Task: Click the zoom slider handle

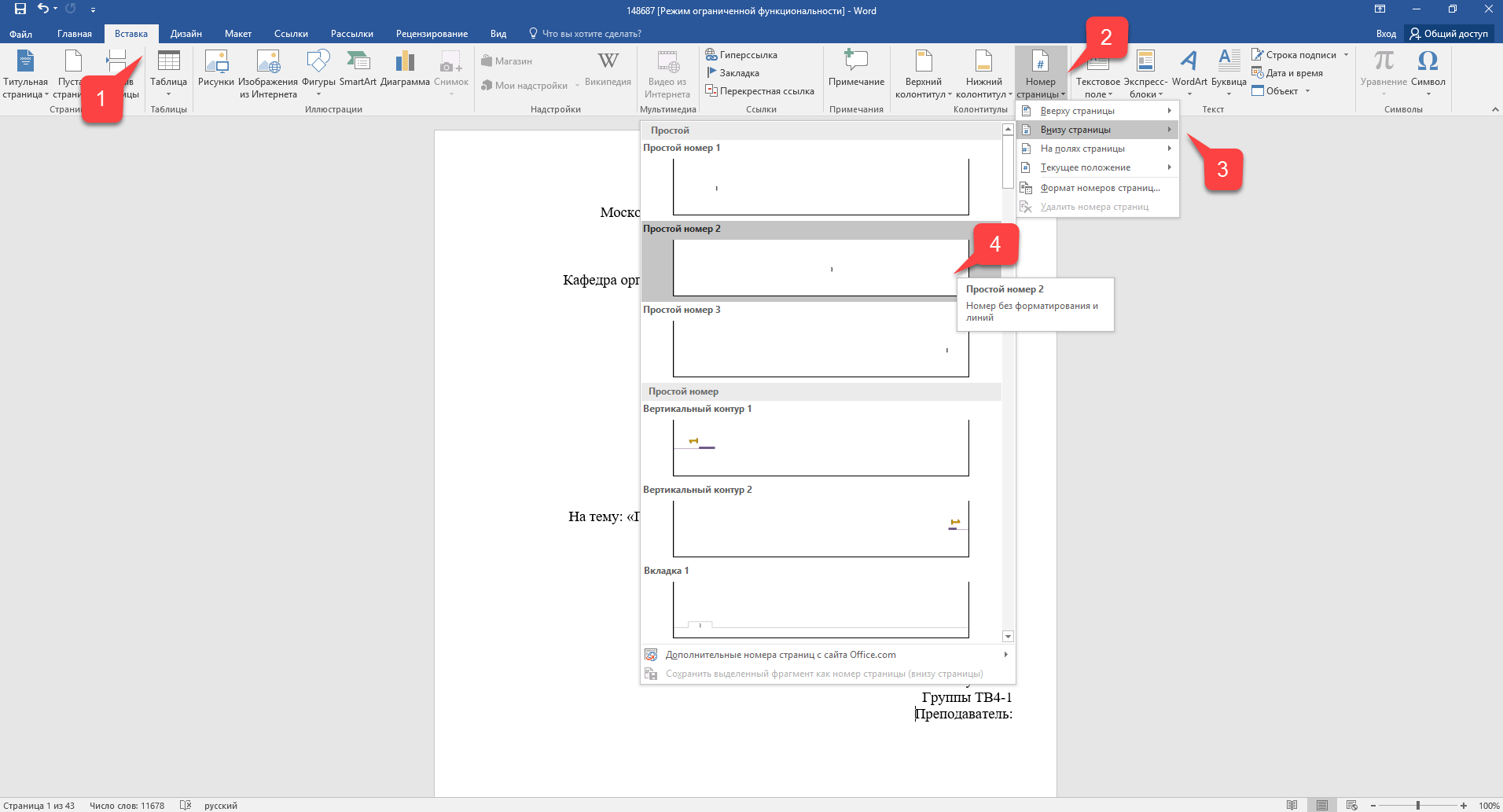Action: 1418,806
